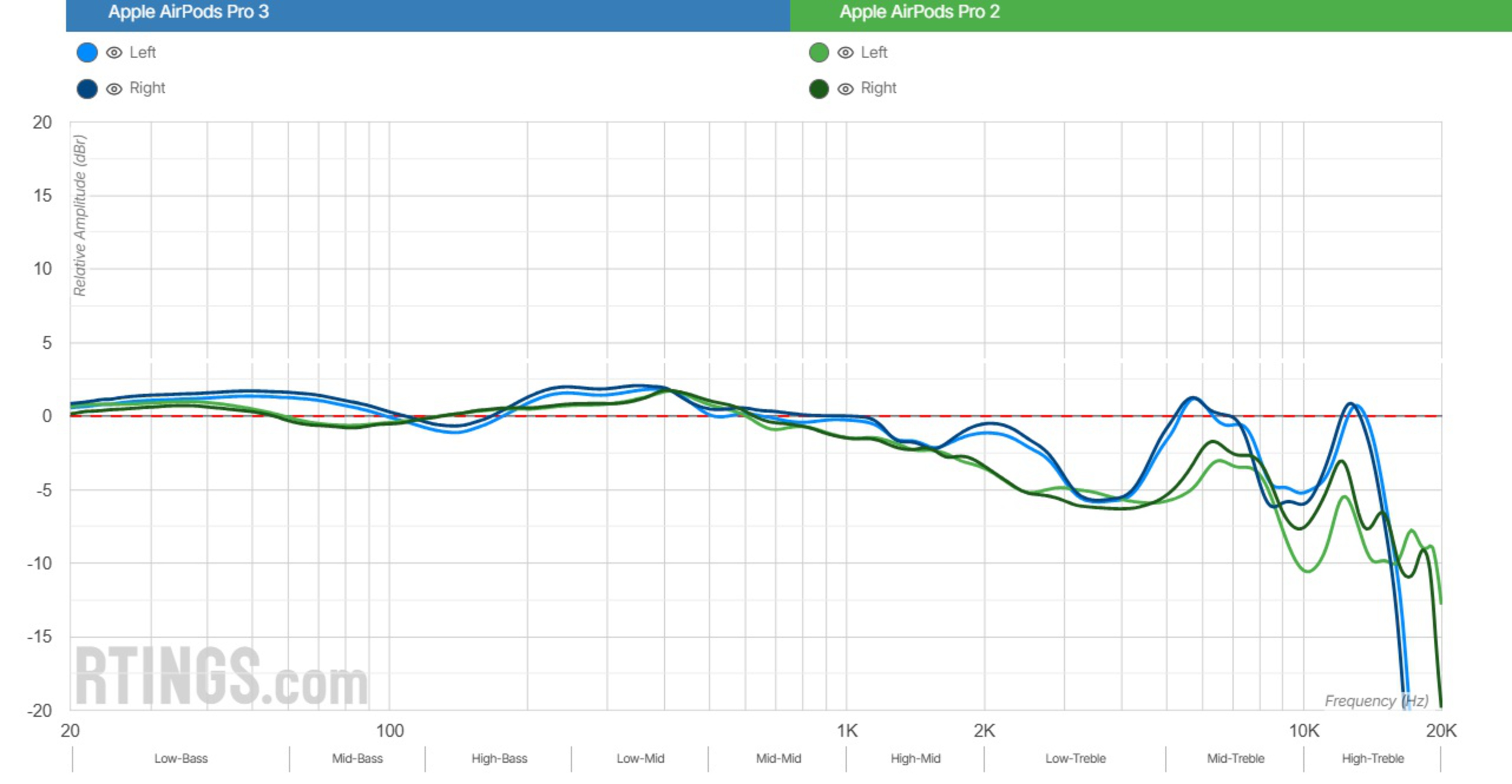
Task: Click the RTINGS.com watermark logo
Action: pyautogui.click(x=221, y=677)
